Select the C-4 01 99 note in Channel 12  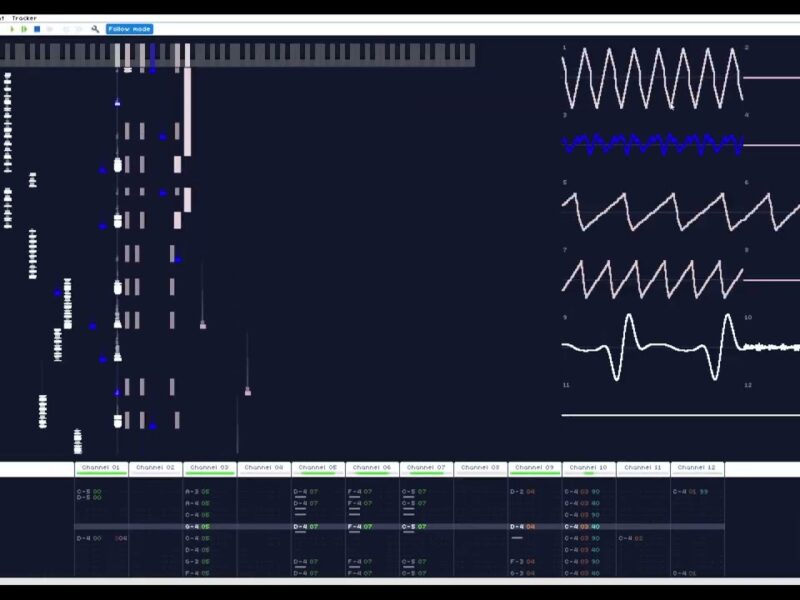coord(691,492)
